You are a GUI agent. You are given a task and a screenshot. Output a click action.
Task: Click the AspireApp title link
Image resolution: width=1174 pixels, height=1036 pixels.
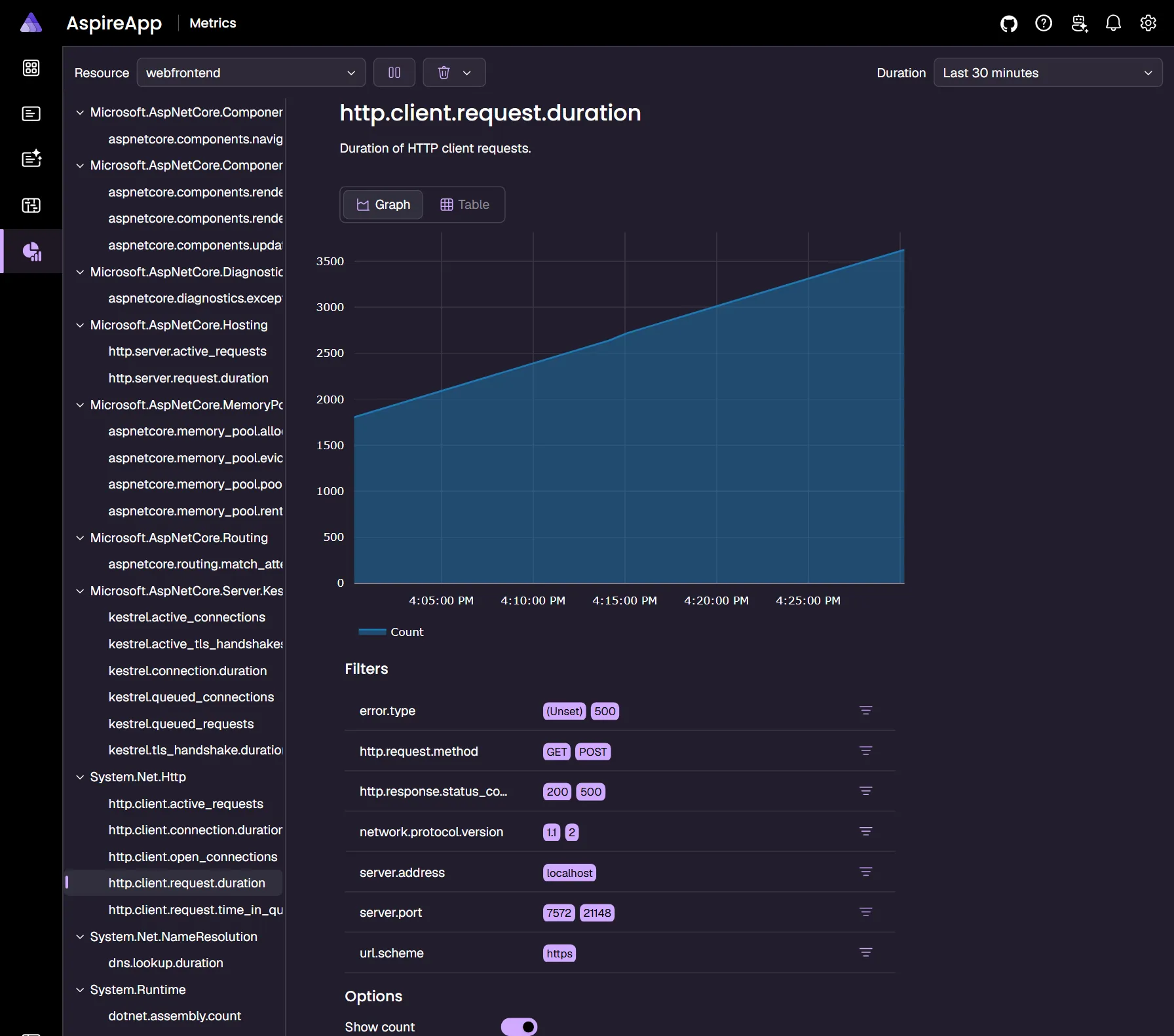click(x=114, y=23)
